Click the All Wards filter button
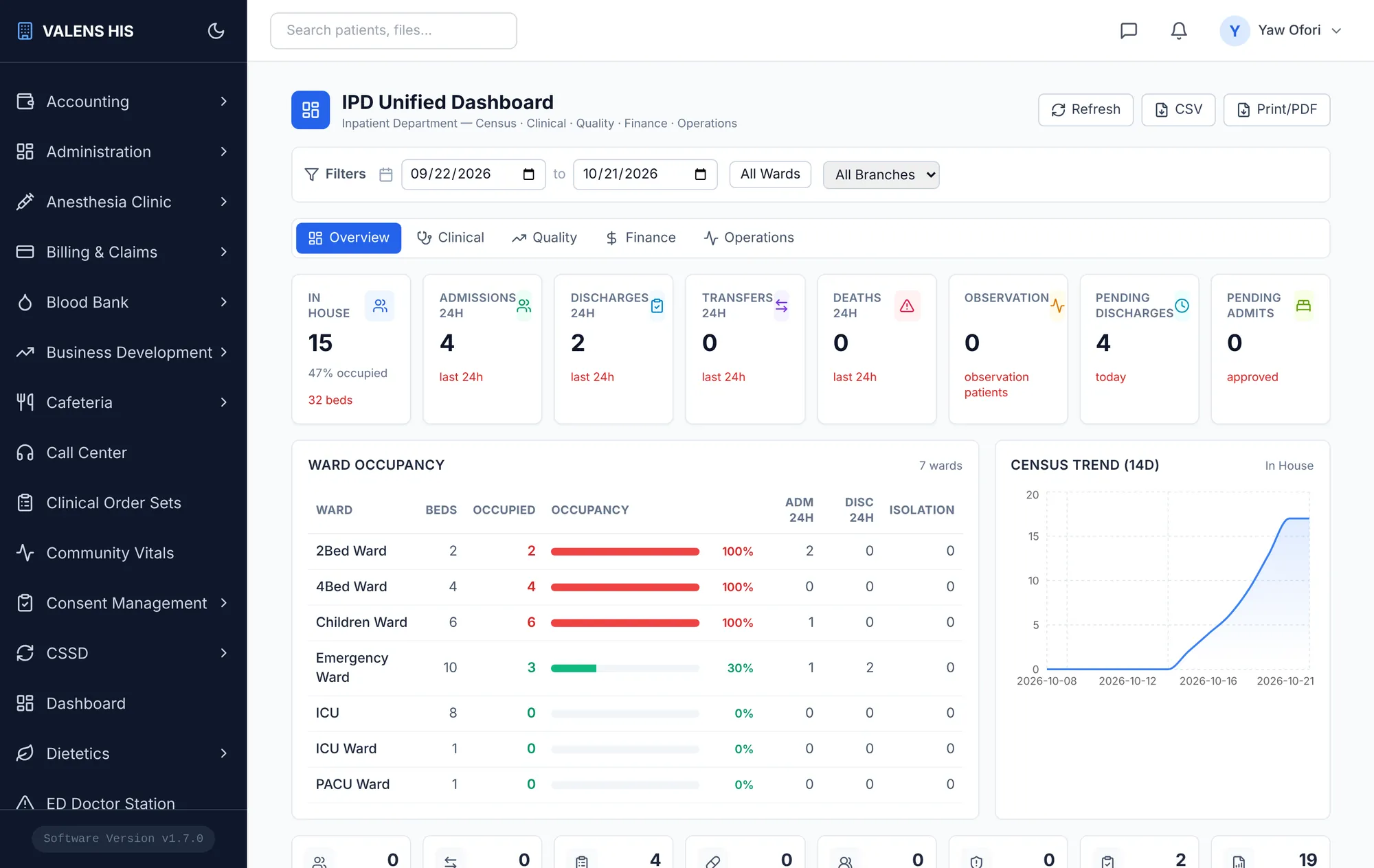The height and width of the screenshot is (868, 1374). 770,174
